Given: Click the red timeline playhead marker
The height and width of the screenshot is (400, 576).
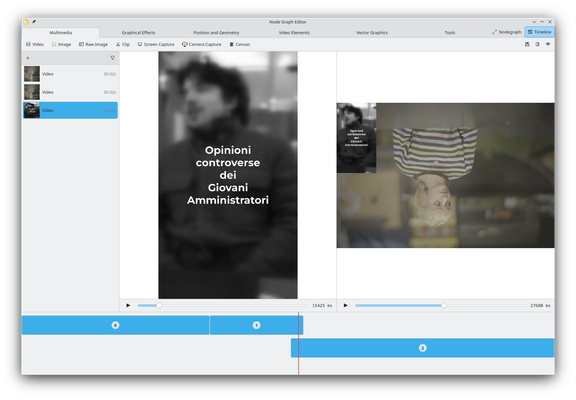Looking at the screenshot, I should (298, 343).
